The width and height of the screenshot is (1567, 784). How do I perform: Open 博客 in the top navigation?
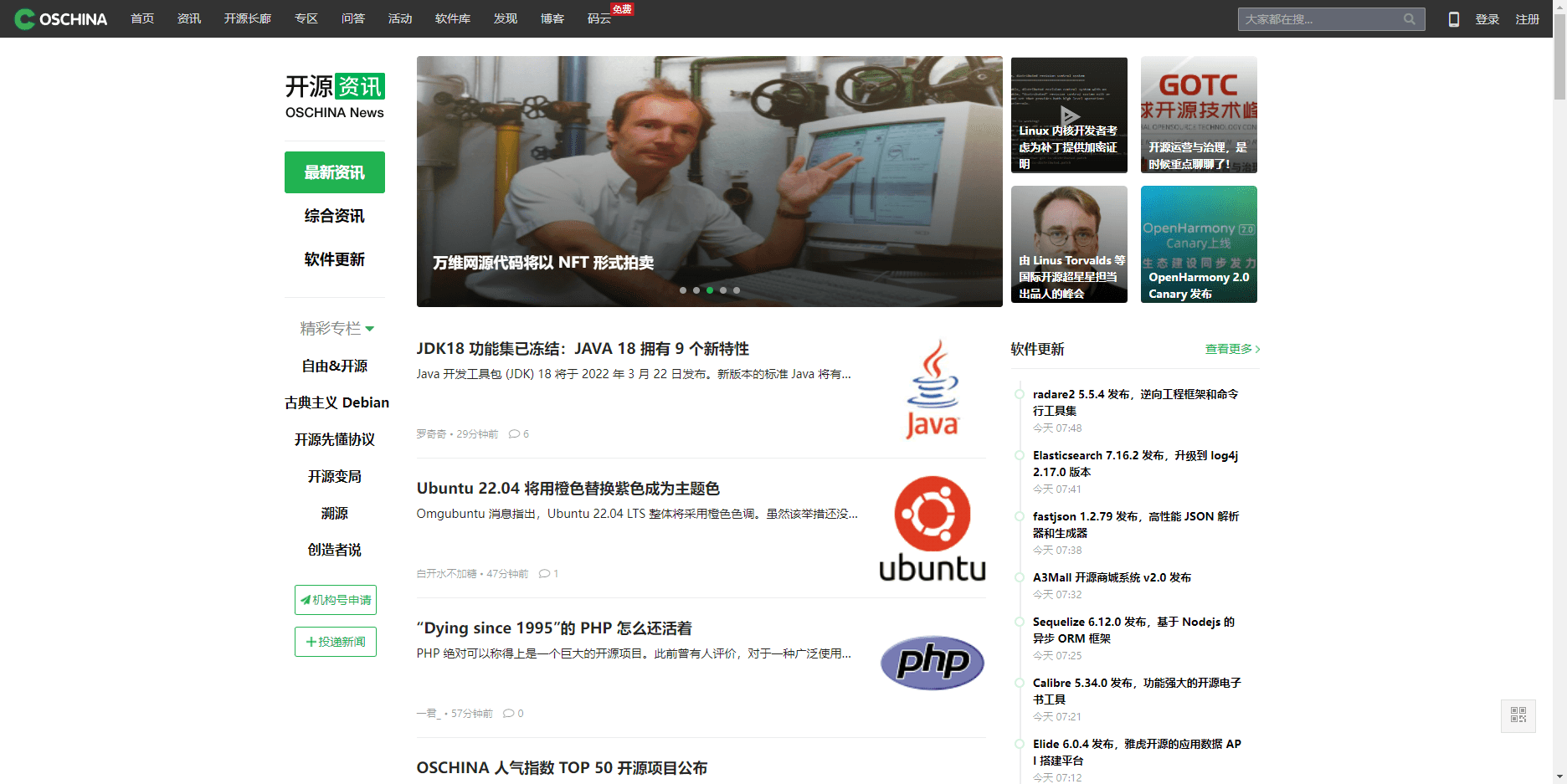tap(552, 18)
